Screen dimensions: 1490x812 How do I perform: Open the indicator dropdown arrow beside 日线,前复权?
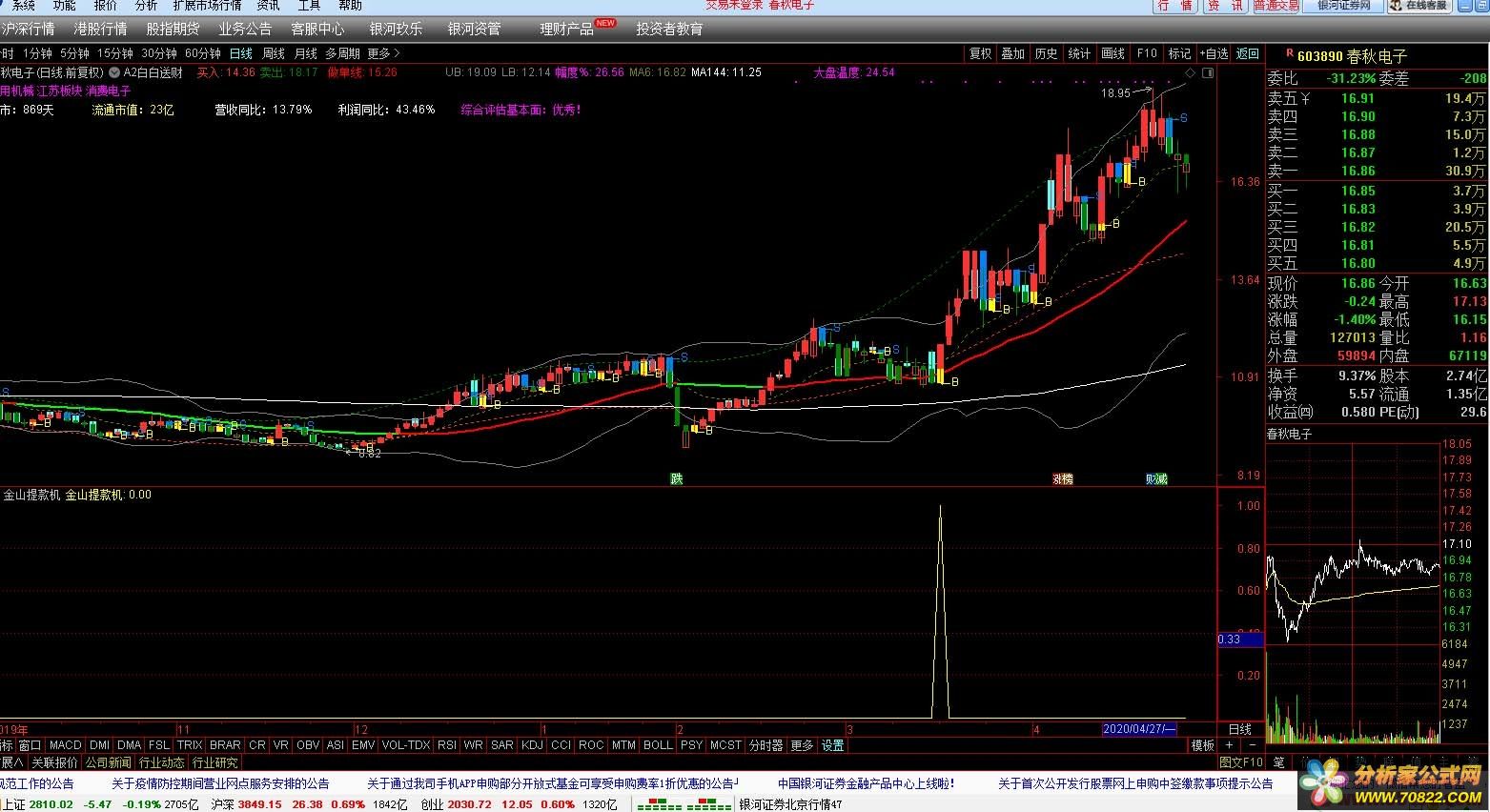pyautogui.click(x=114, y=72)
